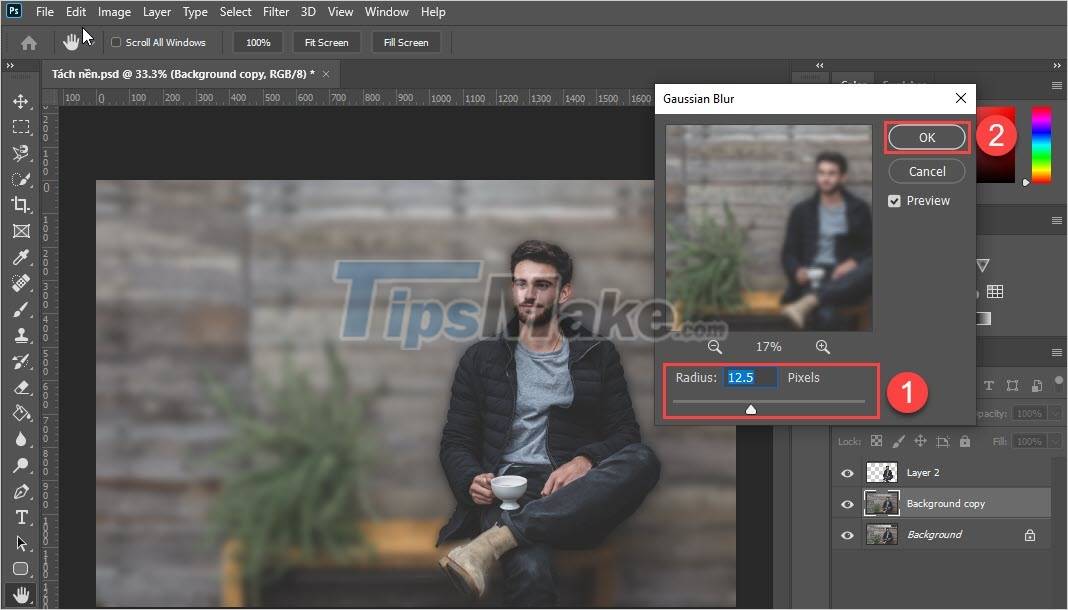Uncheck the Preview option in Gaussian Blur
The height and width of the screenshot is (610, 1068).
pos(894,200)
